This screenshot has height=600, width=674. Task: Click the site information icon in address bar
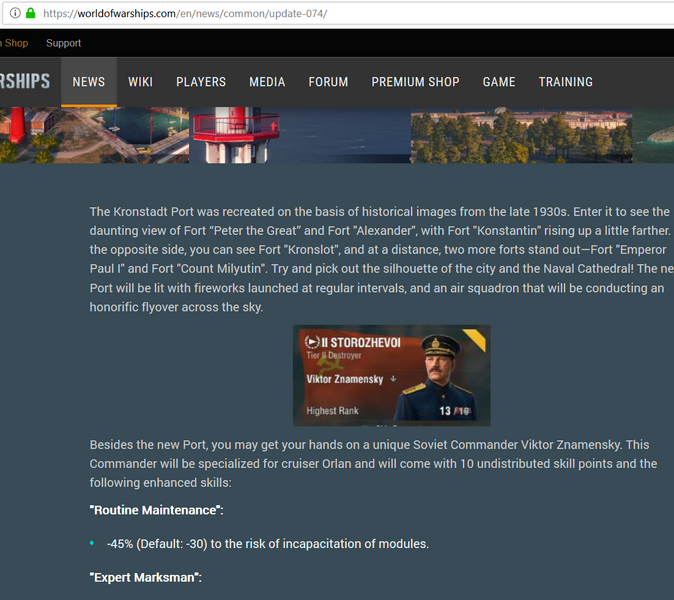[13, 13]
